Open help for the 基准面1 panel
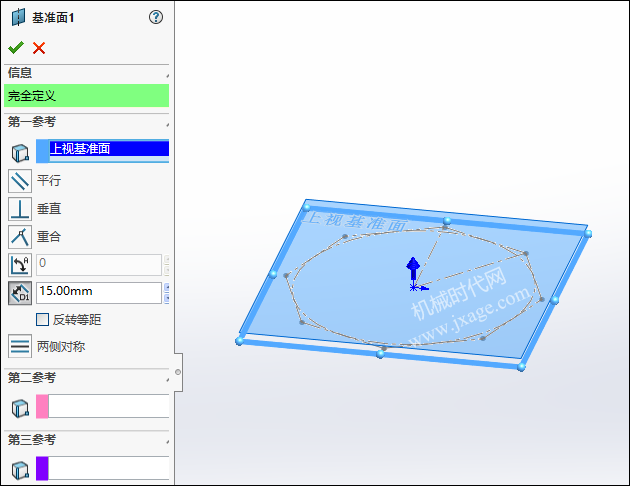Screen dimensions: 630x486 [x=156, y=17]
